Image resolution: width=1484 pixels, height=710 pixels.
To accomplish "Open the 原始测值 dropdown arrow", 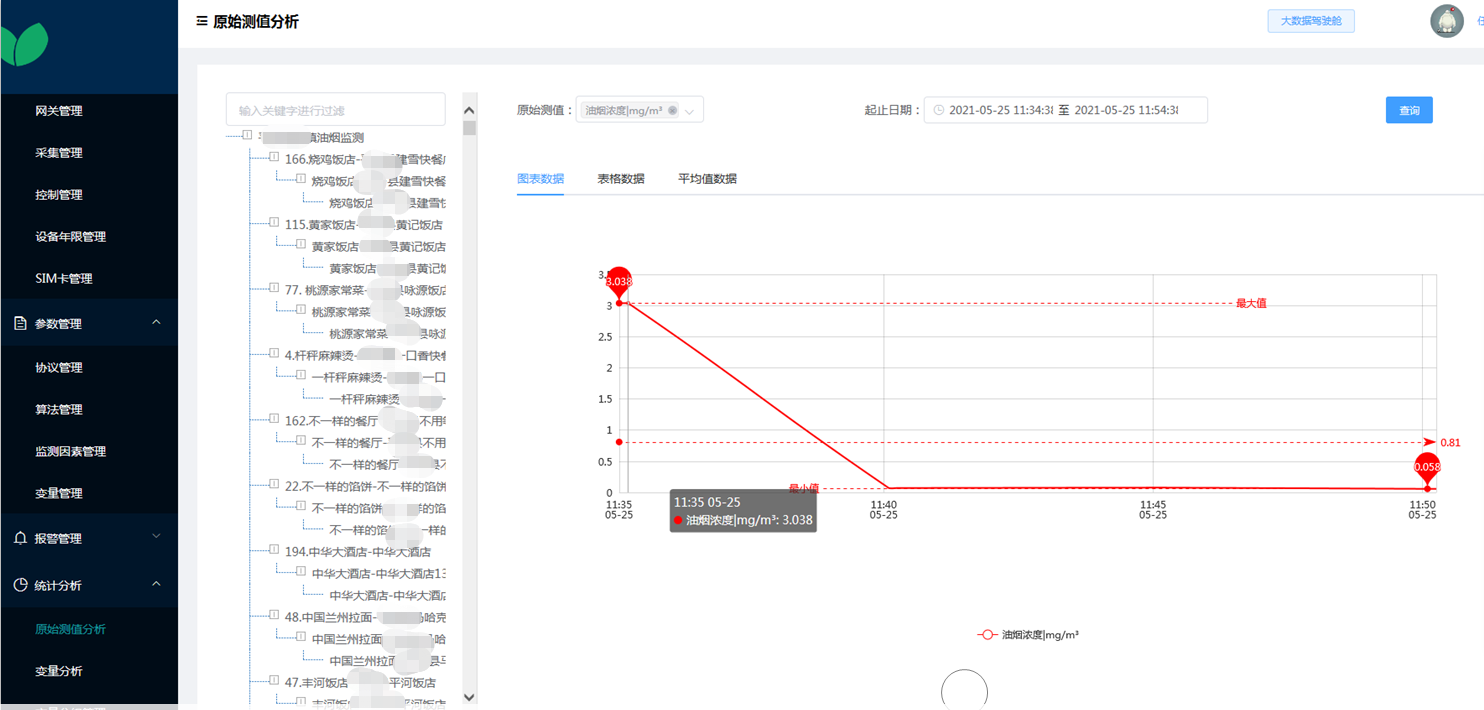I will [x=691, y=110].
